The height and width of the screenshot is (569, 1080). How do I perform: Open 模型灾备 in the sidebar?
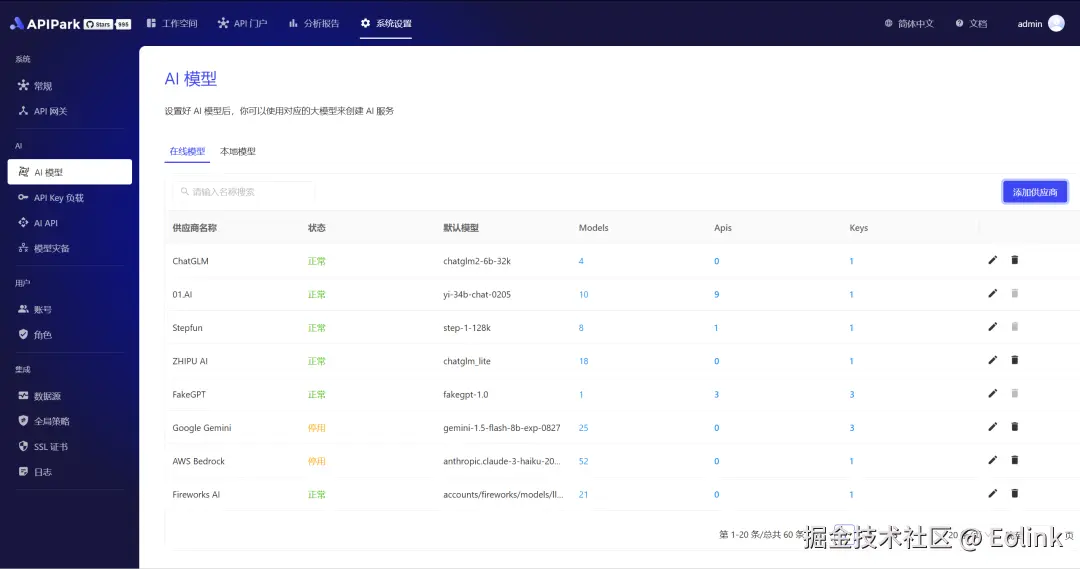coord(70,248)
